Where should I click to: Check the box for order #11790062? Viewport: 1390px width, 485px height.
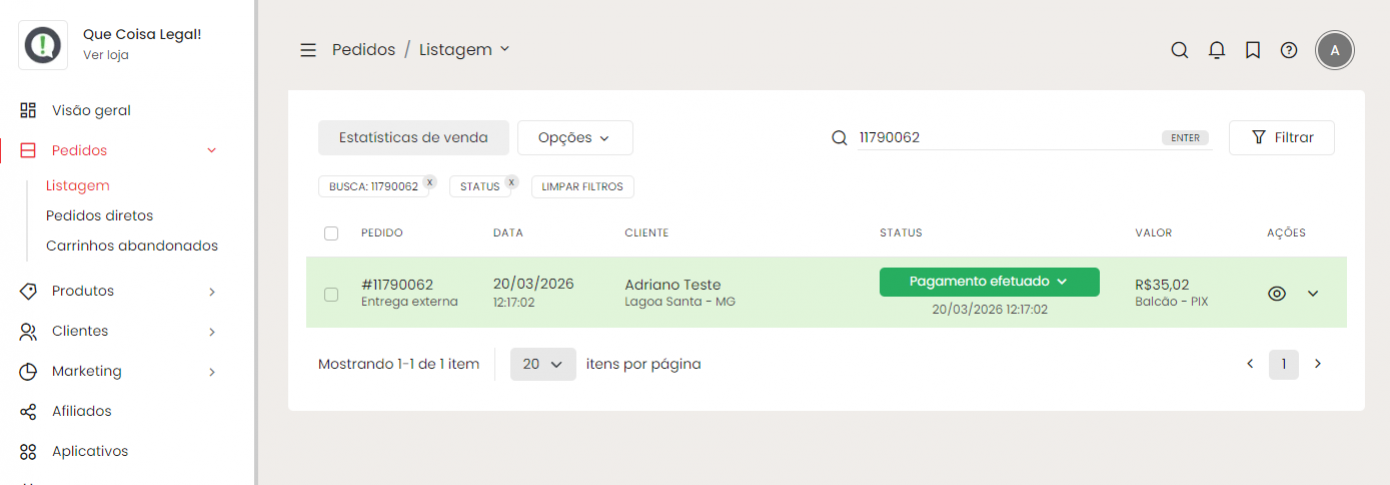click(x=331, y=294)
